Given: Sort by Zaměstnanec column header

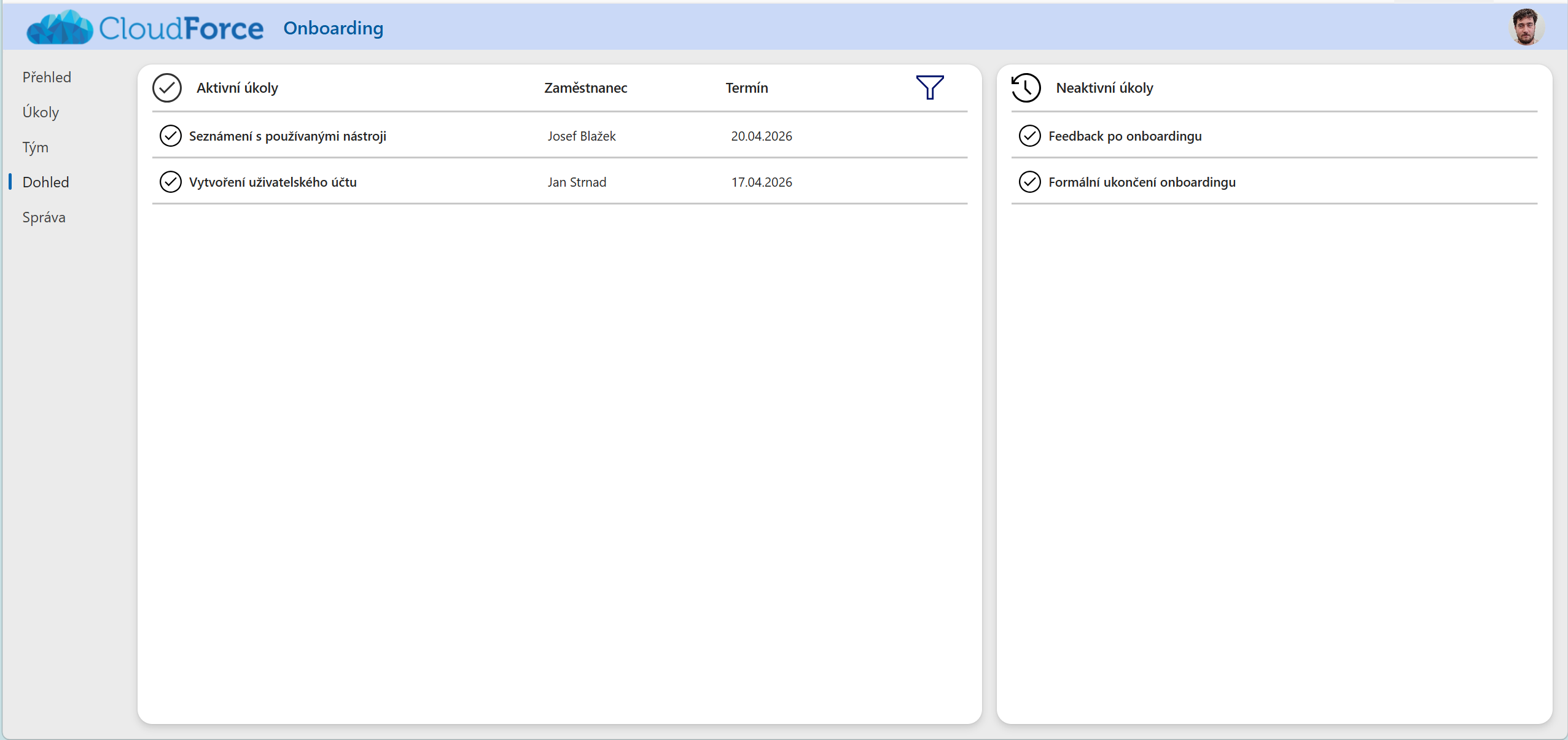Looking at the screenshot, I should click(x=585, y=88).
